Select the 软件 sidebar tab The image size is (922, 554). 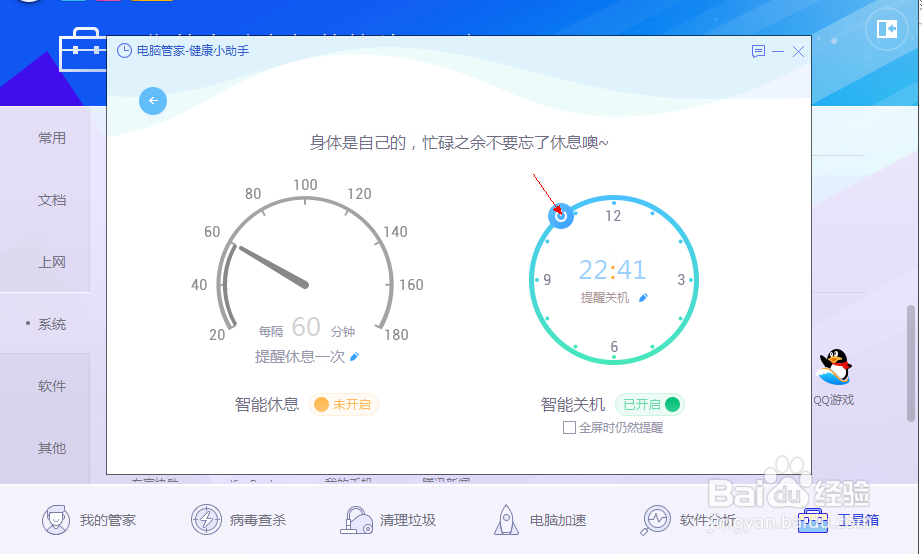(52, 386)
